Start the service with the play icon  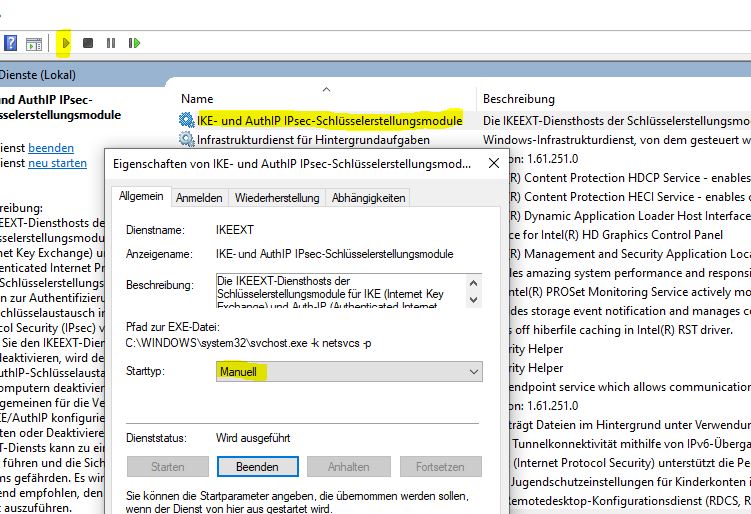[66, 44]
